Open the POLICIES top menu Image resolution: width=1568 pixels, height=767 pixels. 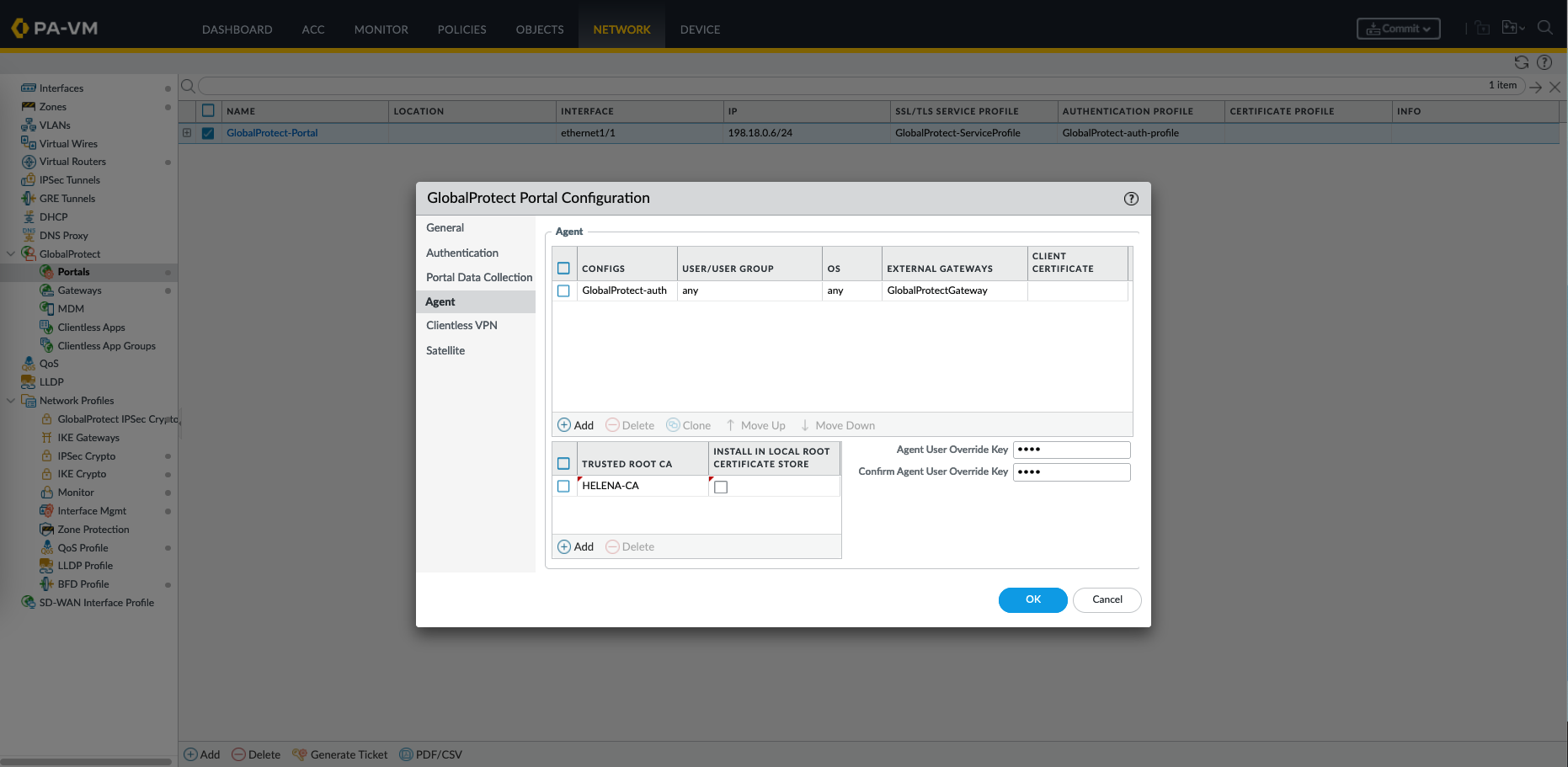point(461,29)
